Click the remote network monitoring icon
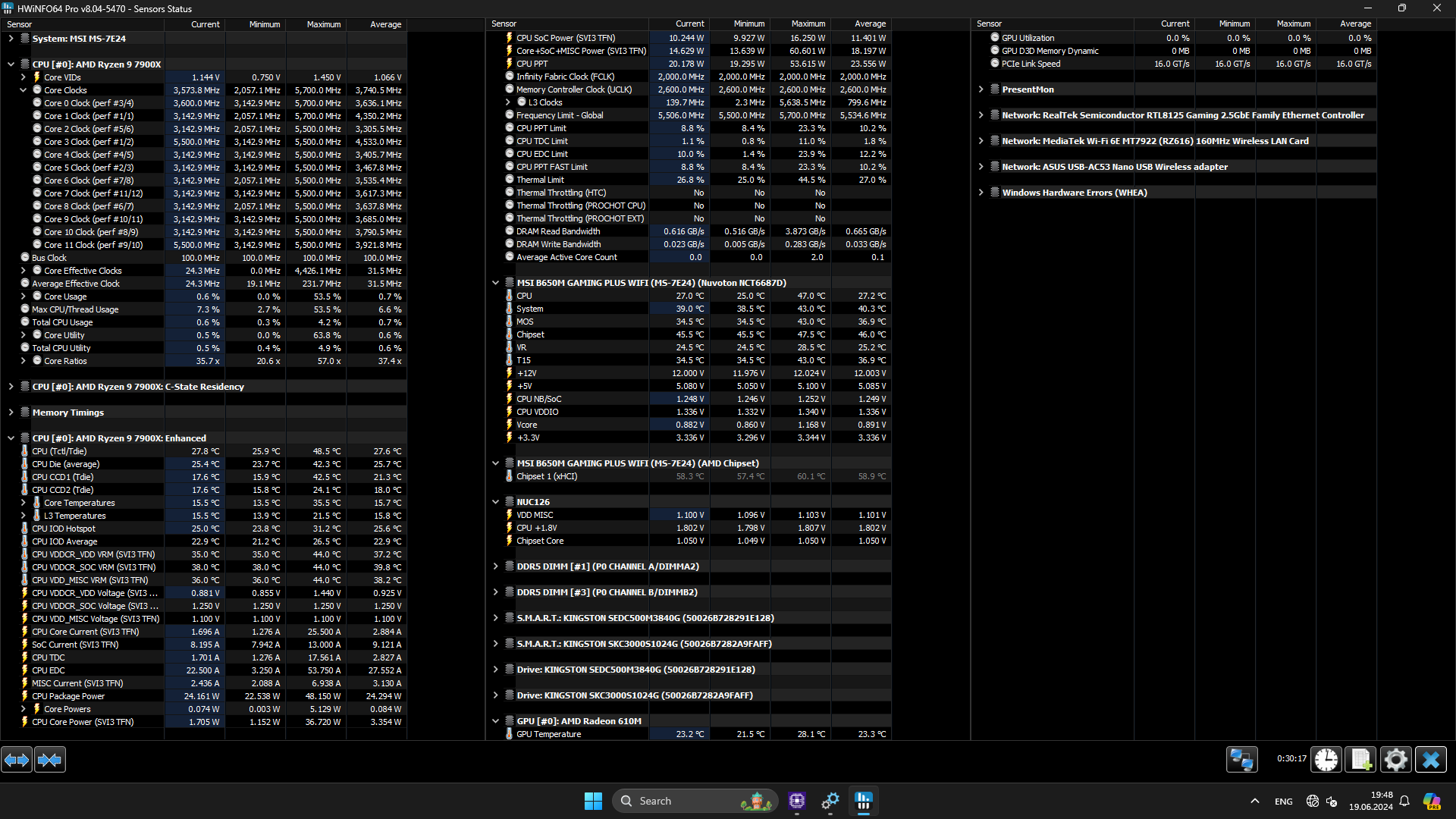Image resolution: width=1456 pixels, height=819 pixels. pos(1241,759)
